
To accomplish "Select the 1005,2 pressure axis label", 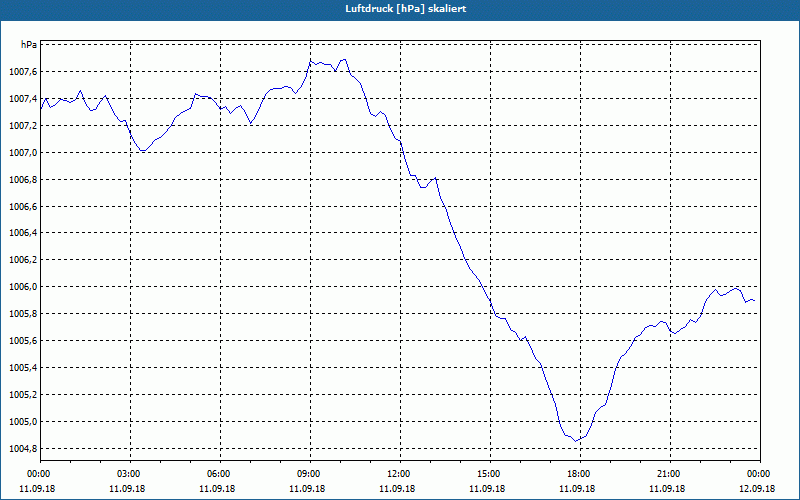I will (23, 395).
